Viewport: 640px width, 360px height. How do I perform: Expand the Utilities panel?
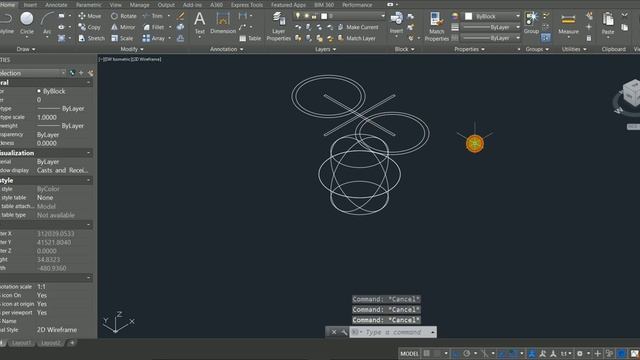tap(574, 49)
